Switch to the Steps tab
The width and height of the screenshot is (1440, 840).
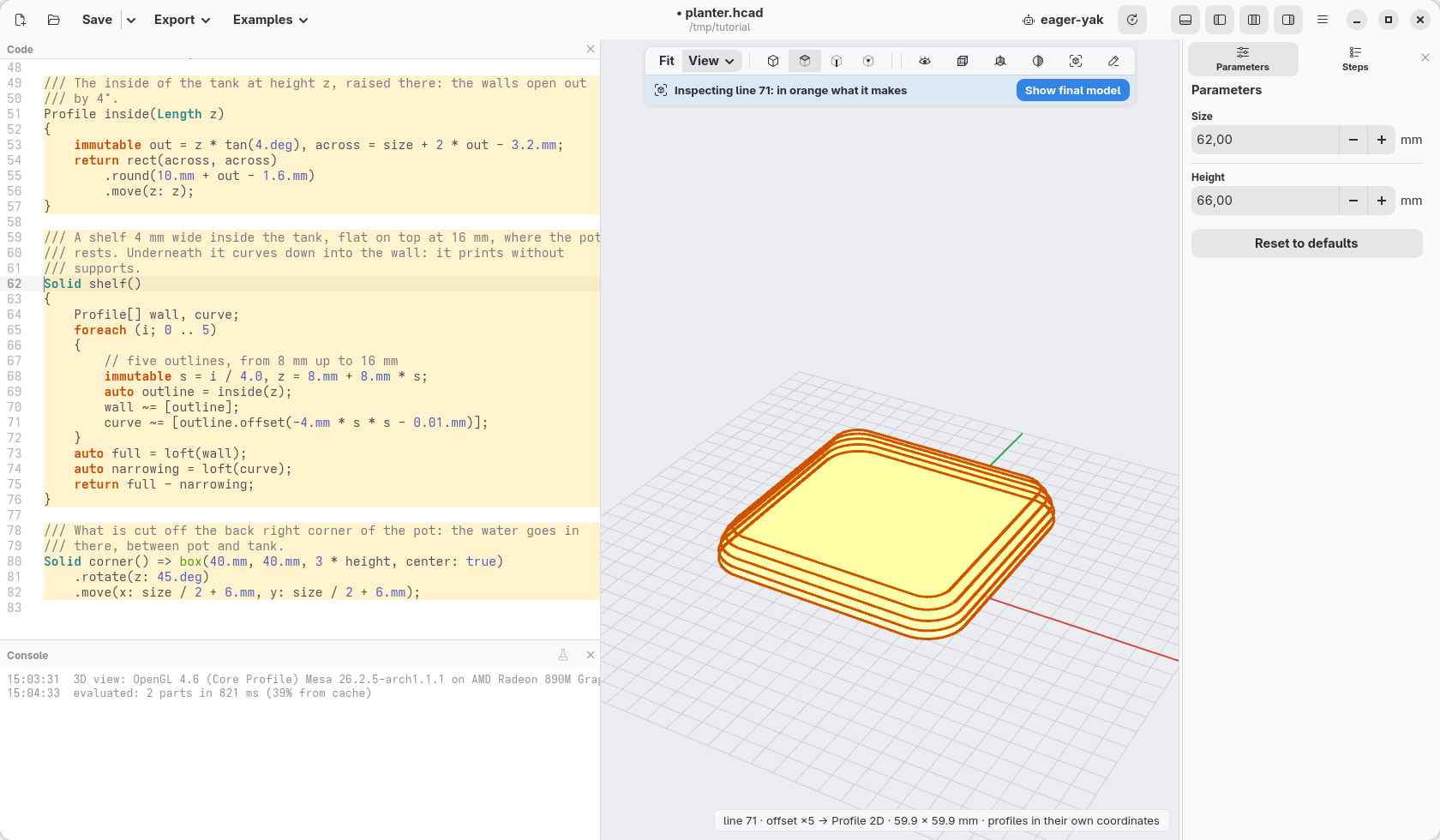point(1354,59)
